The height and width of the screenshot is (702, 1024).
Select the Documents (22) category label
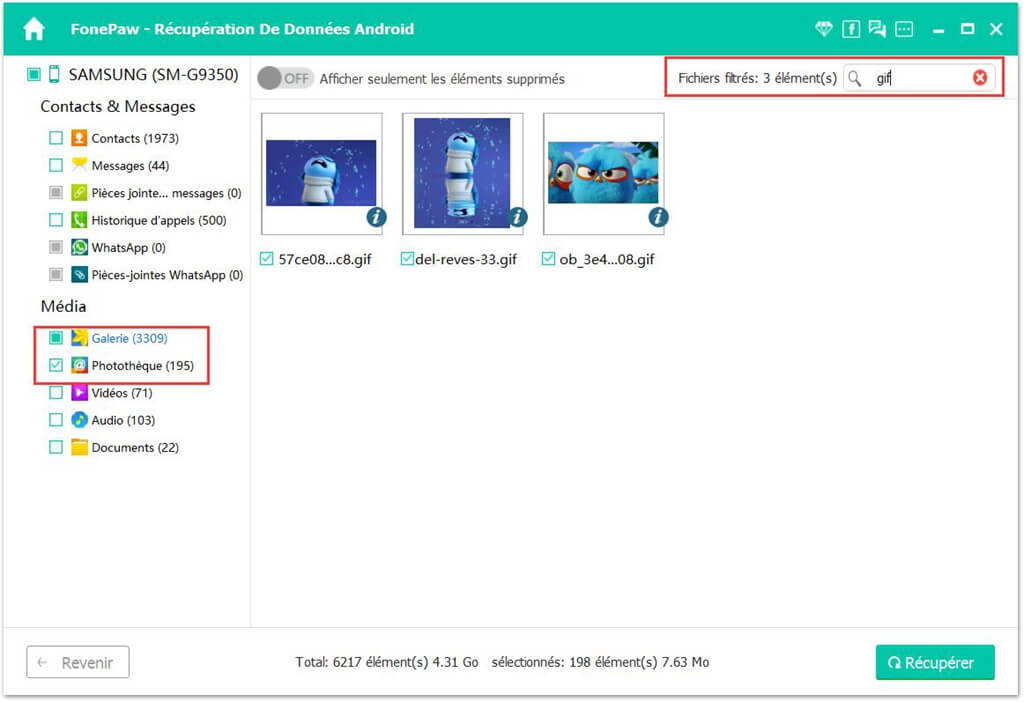(135, 448)
